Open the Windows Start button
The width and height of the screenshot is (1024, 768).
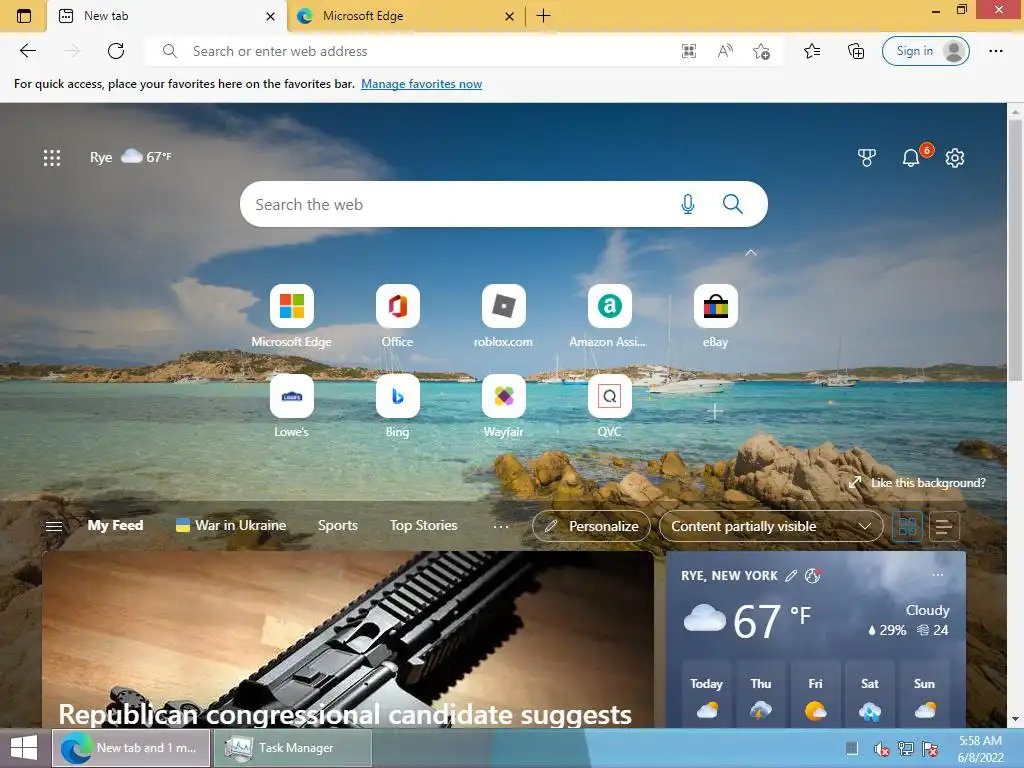pyautogui.click(x=24, y=748)
